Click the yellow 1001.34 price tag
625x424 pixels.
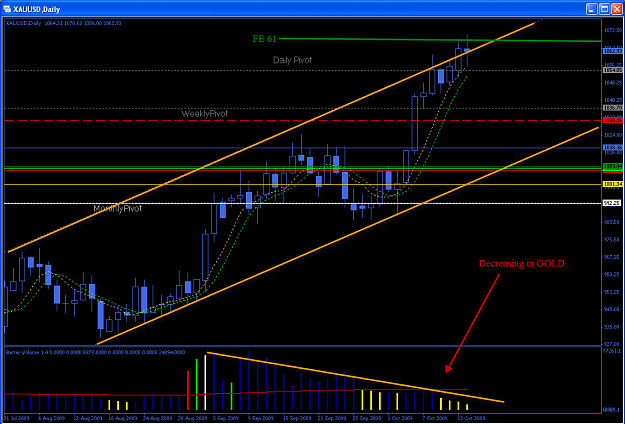coord(612,184)
